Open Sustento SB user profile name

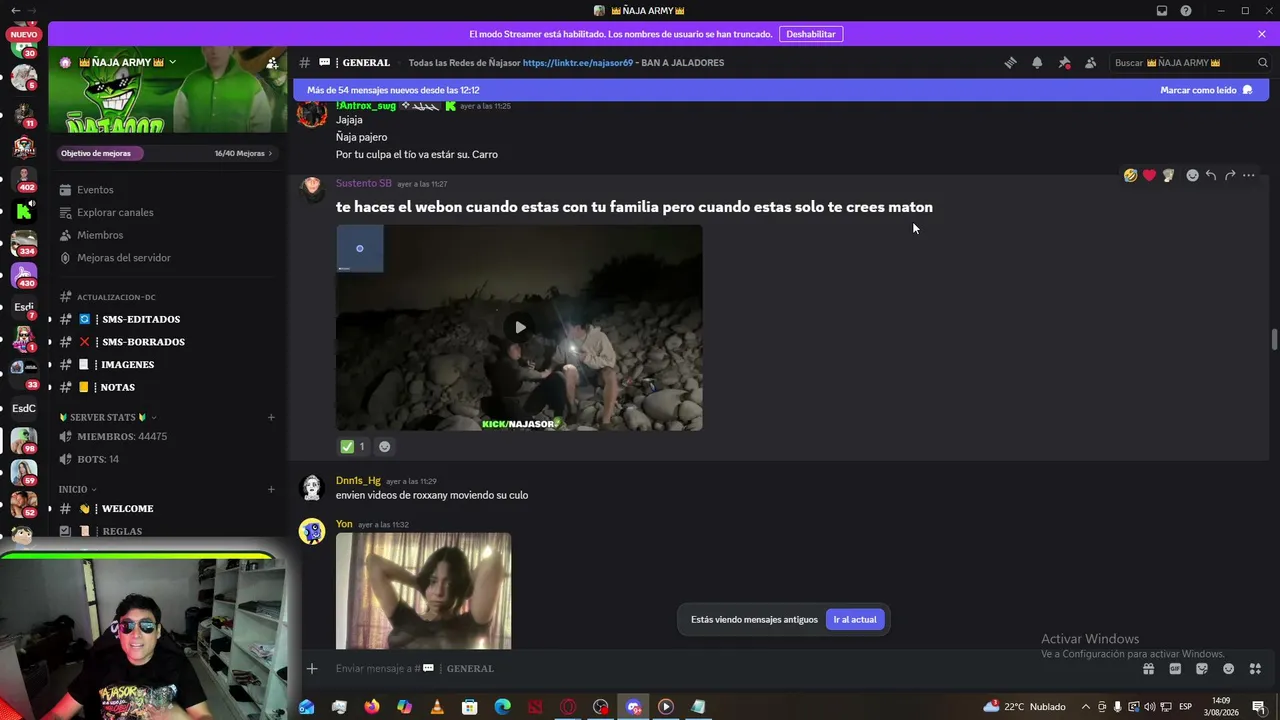pyautogui.click(x=364, y=183)
